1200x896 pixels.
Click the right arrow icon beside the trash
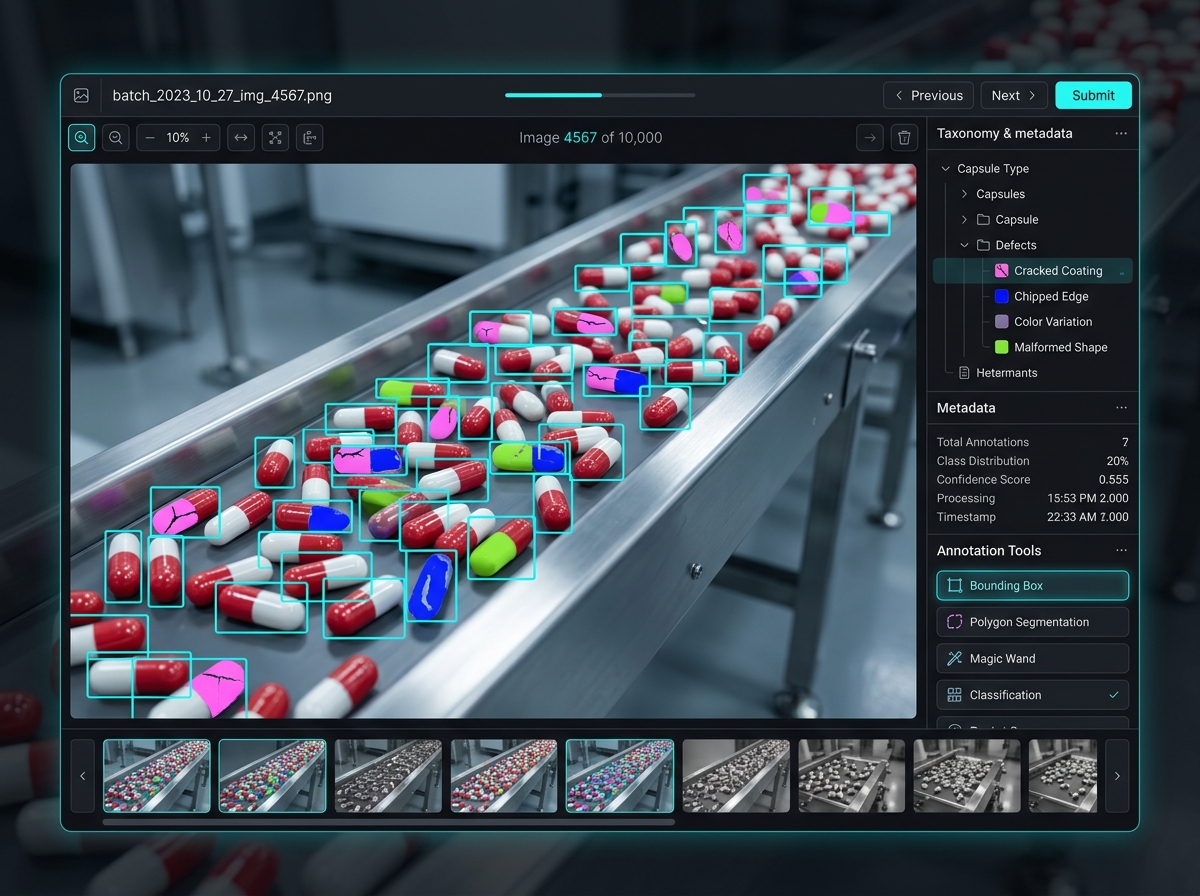[870, 138]
